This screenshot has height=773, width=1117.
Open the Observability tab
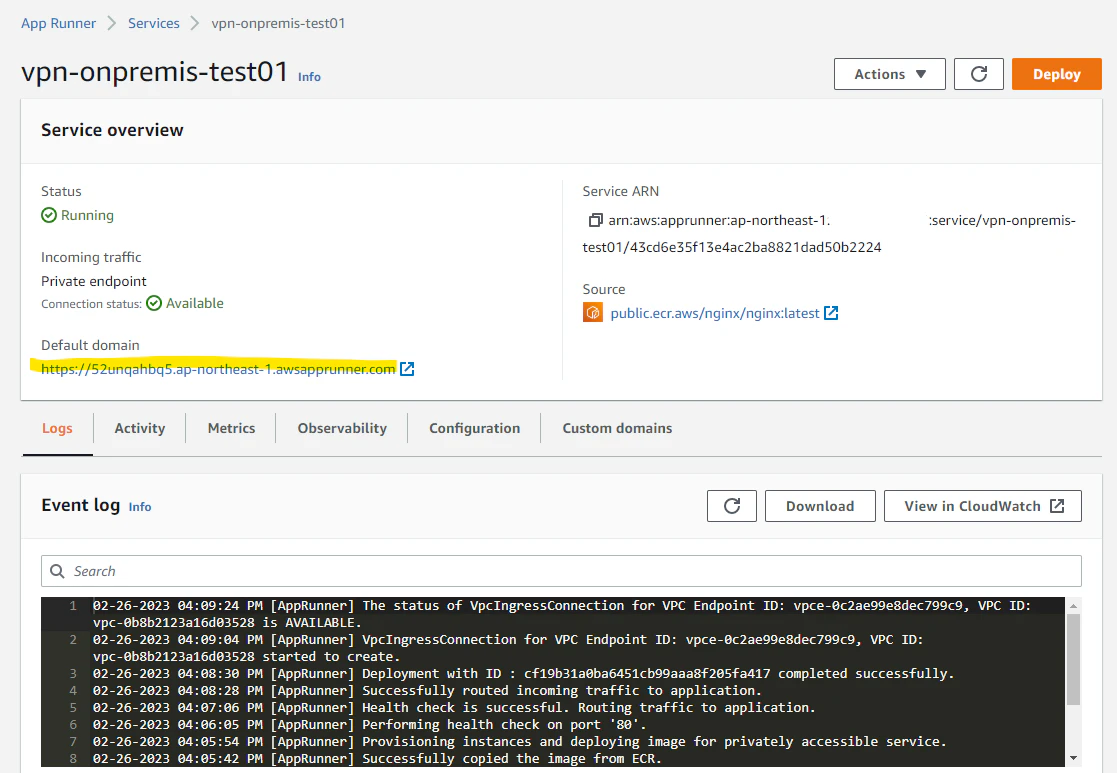click(342, 428)
